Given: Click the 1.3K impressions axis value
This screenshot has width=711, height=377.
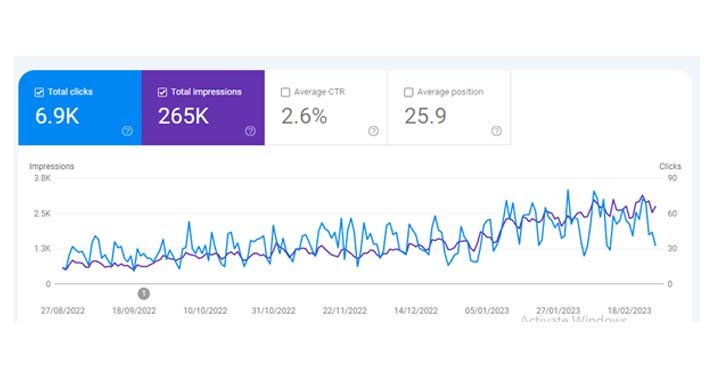Looking at the screenshot, I should click(43, 249).
